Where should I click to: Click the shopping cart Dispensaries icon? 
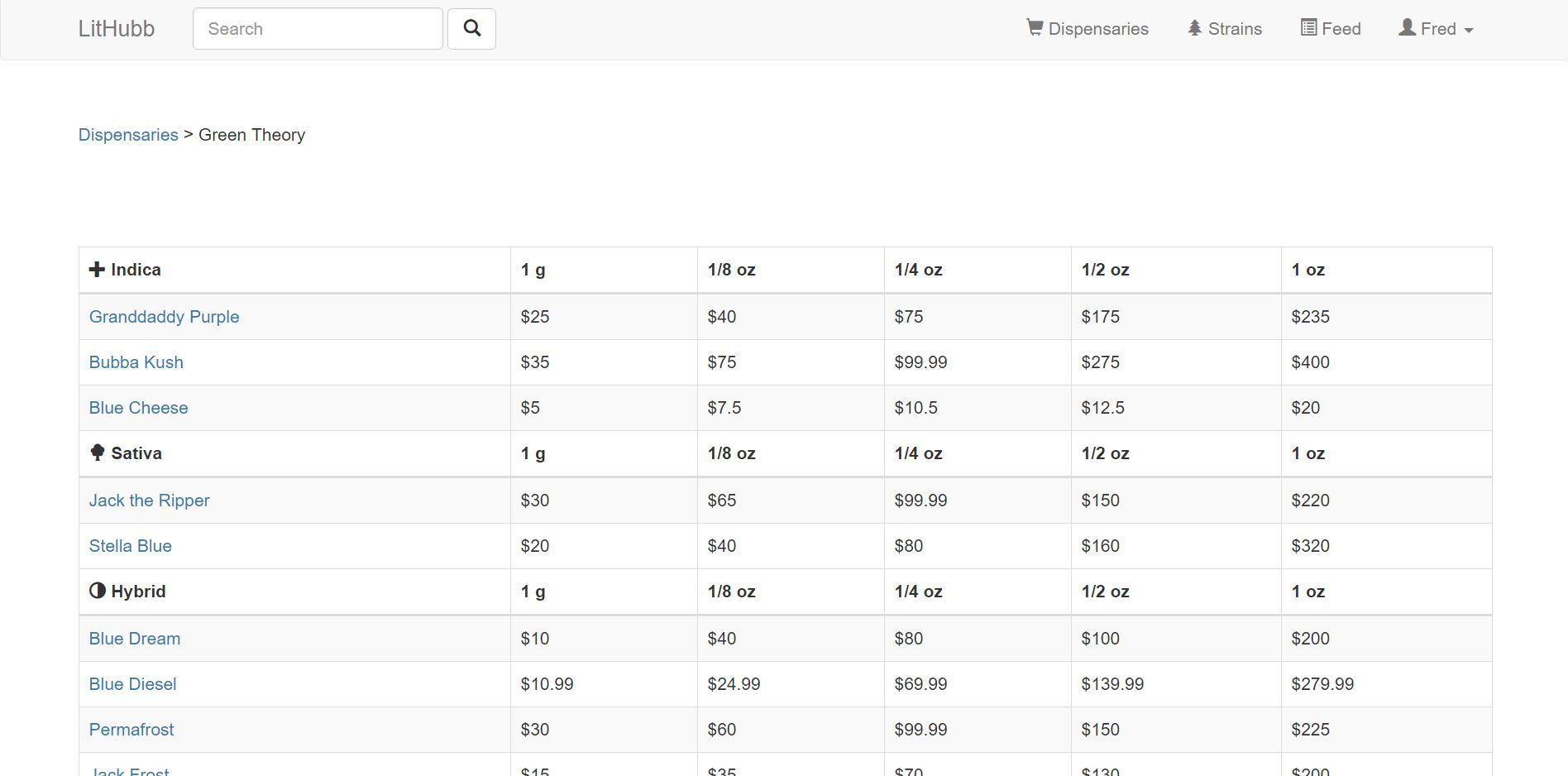pos(1035,28)
